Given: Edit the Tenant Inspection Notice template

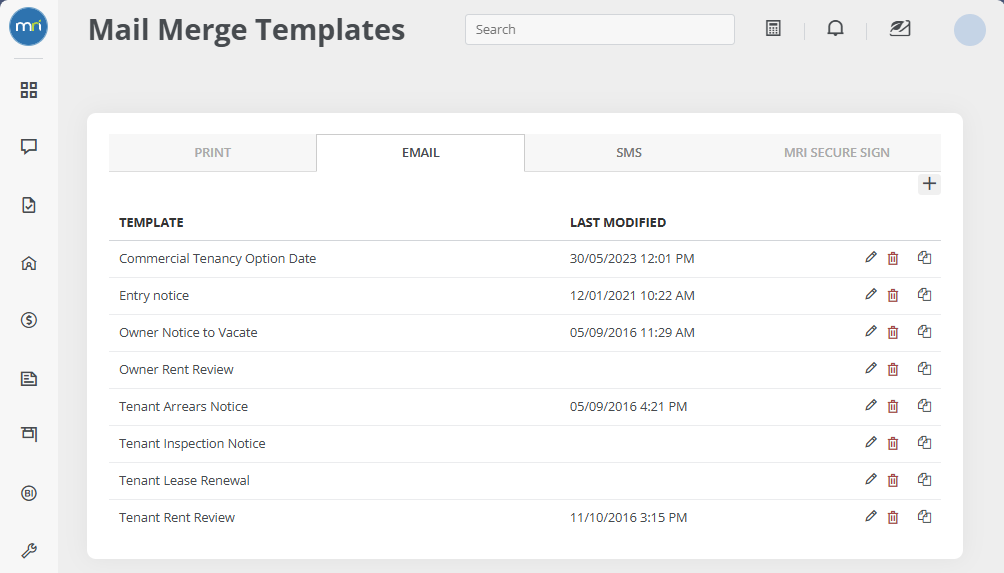Looking at the screenshot, I should pos(871,442).
